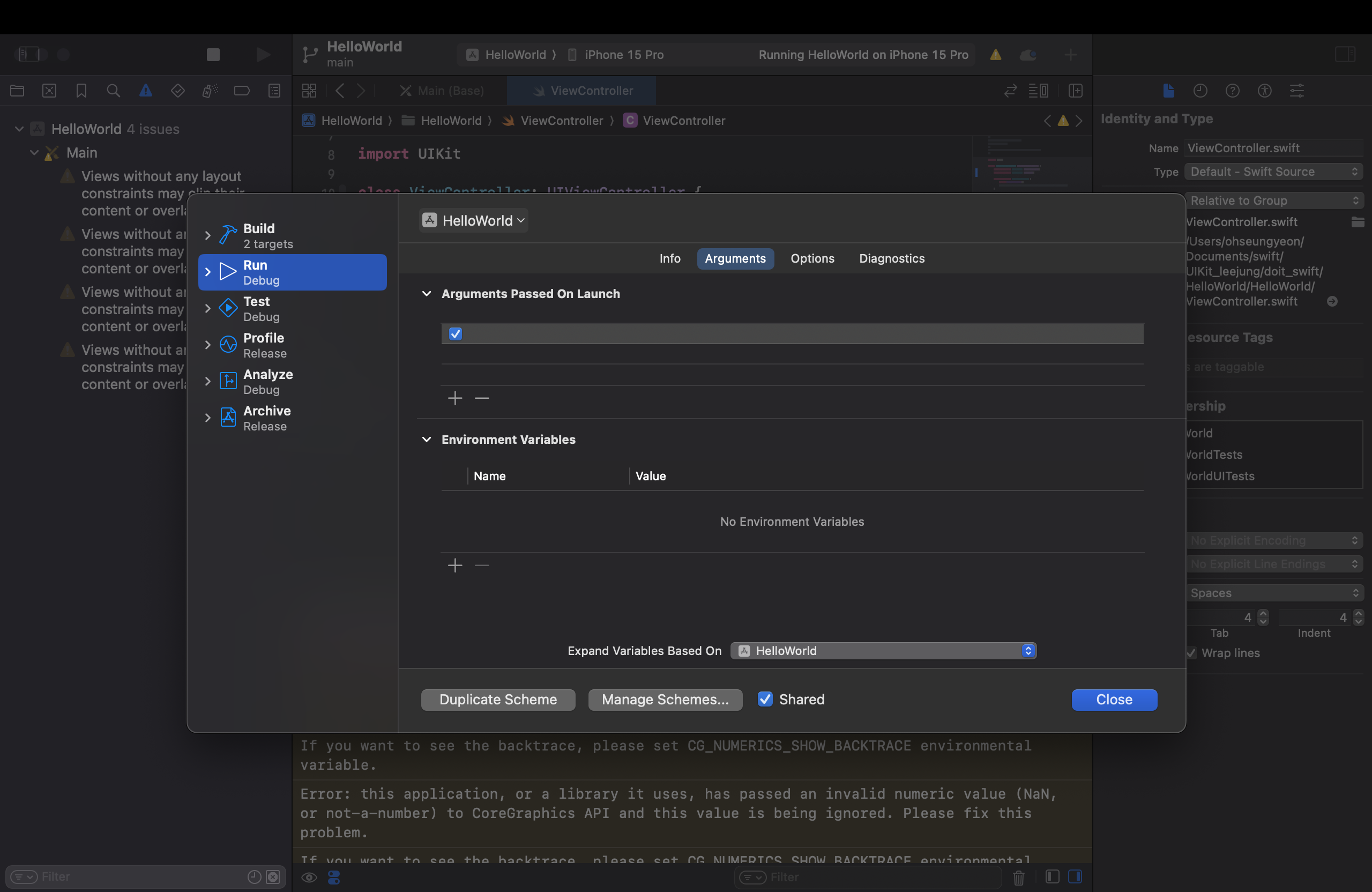
Task: Switch to the Info tab
Action: (670, 258)
